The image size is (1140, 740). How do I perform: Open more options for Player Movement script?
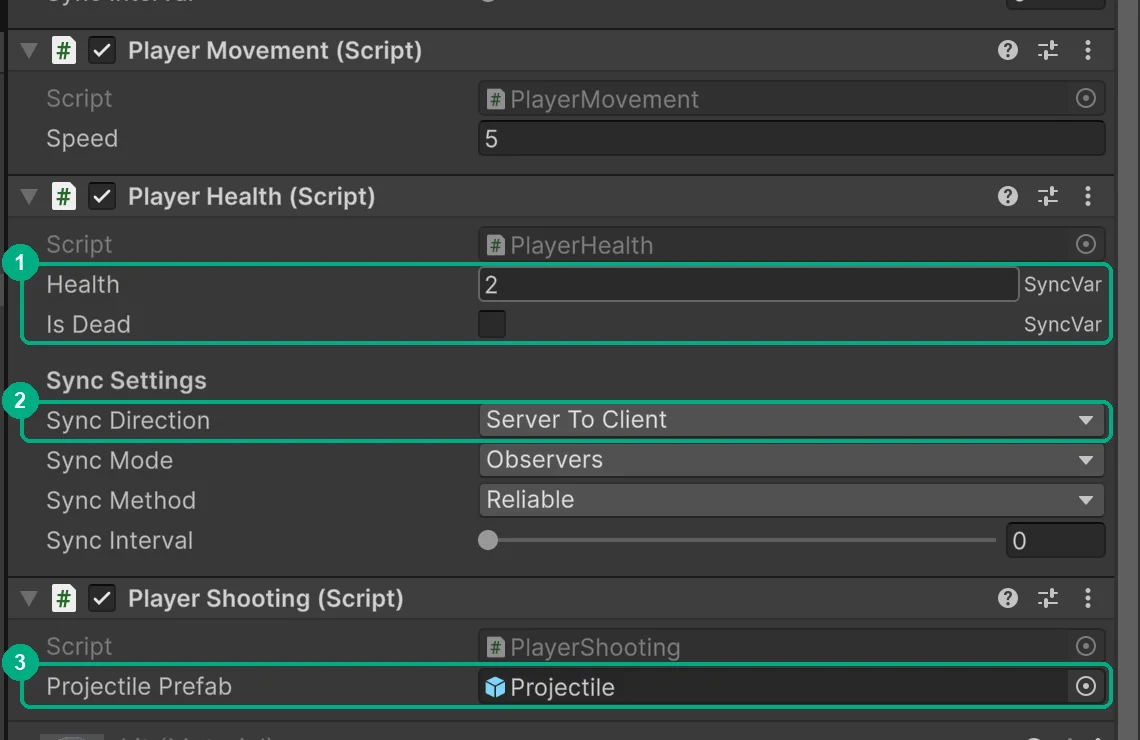pyautogui.click(x=1088, y=50)
